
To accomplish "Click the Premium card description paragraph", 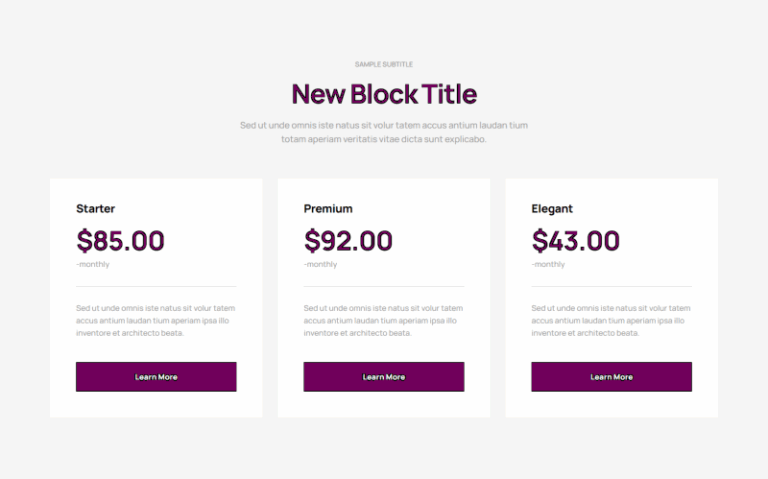I will tap(384, 320).
